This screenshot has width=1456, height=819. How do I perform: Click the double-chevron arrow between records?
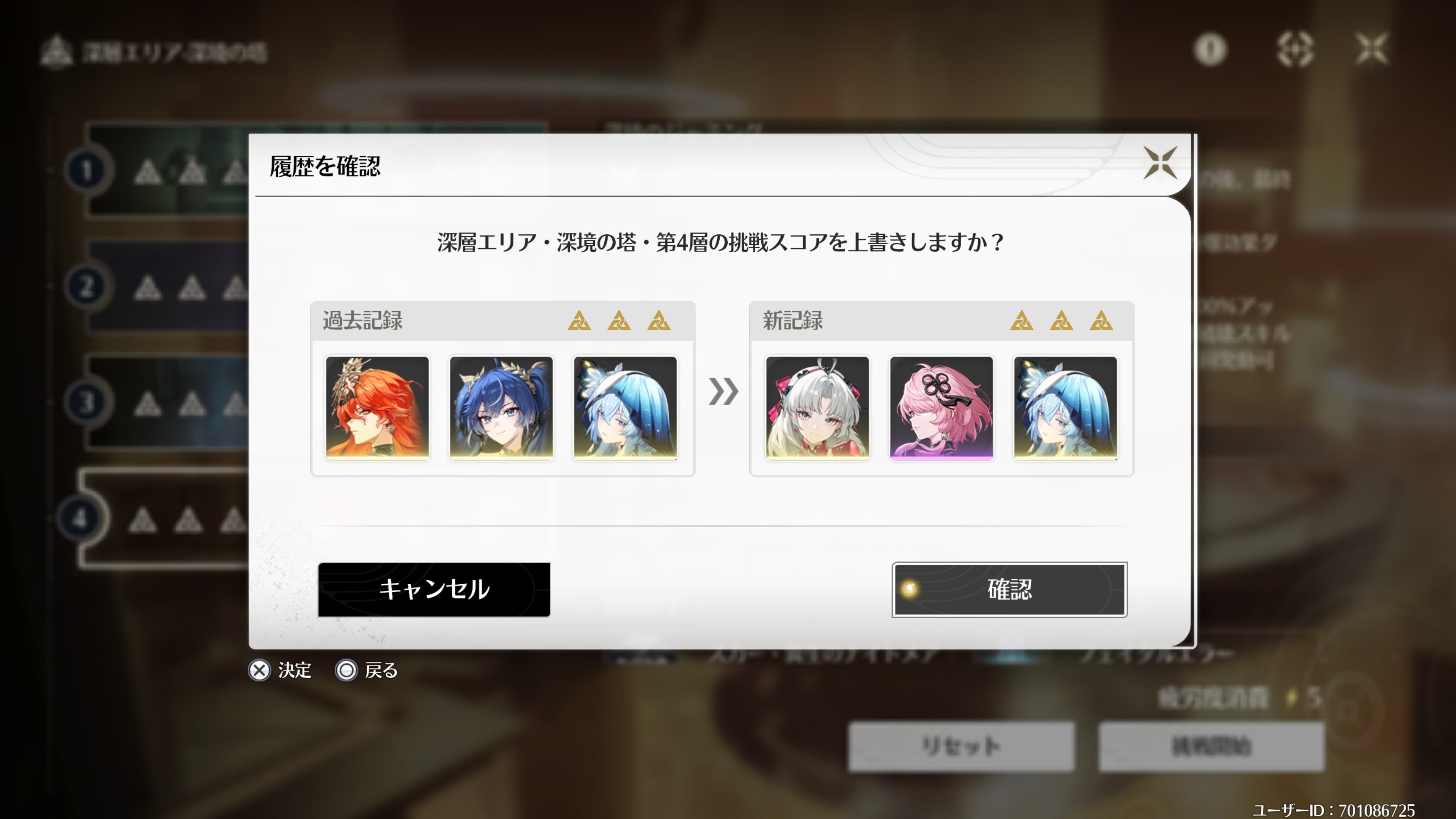[723, 391]
